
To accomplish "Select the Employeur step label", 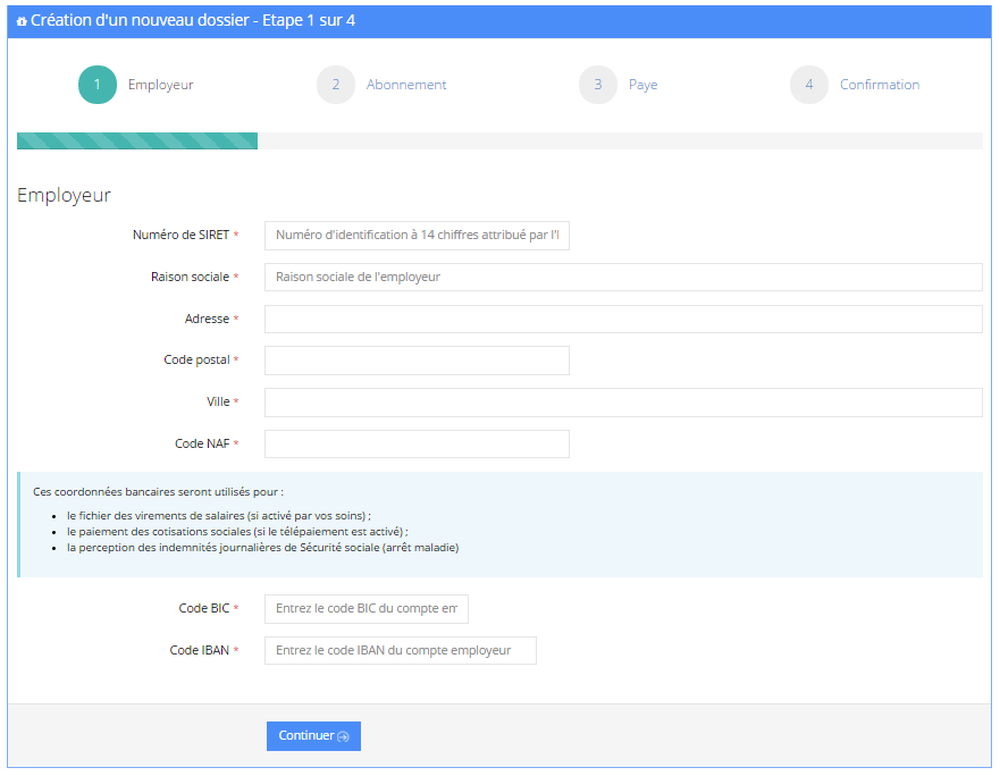I will 161,85.
